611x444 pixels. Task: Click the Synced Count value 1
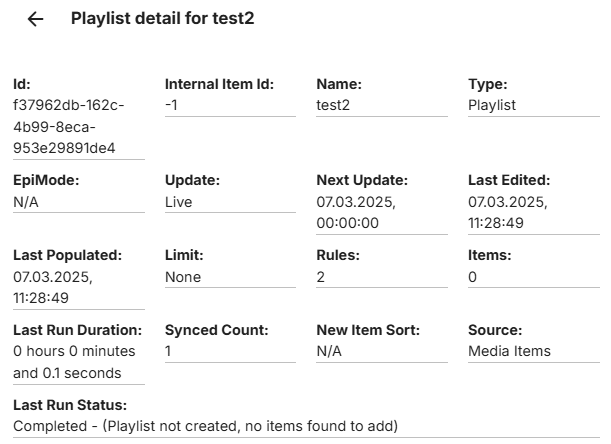point(169,351)
